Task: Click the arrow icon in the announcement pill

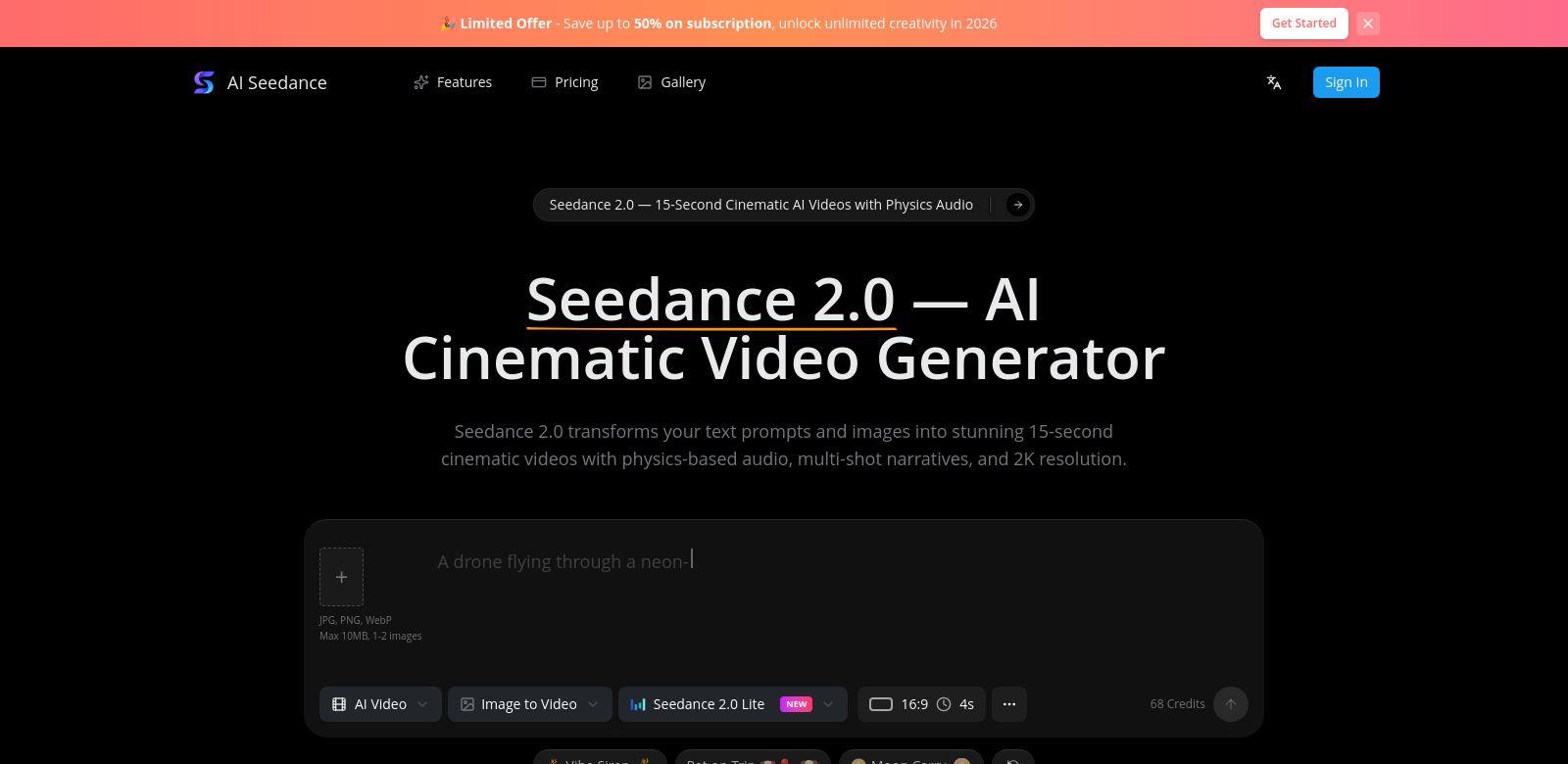Action: [x=1018, y=205]
